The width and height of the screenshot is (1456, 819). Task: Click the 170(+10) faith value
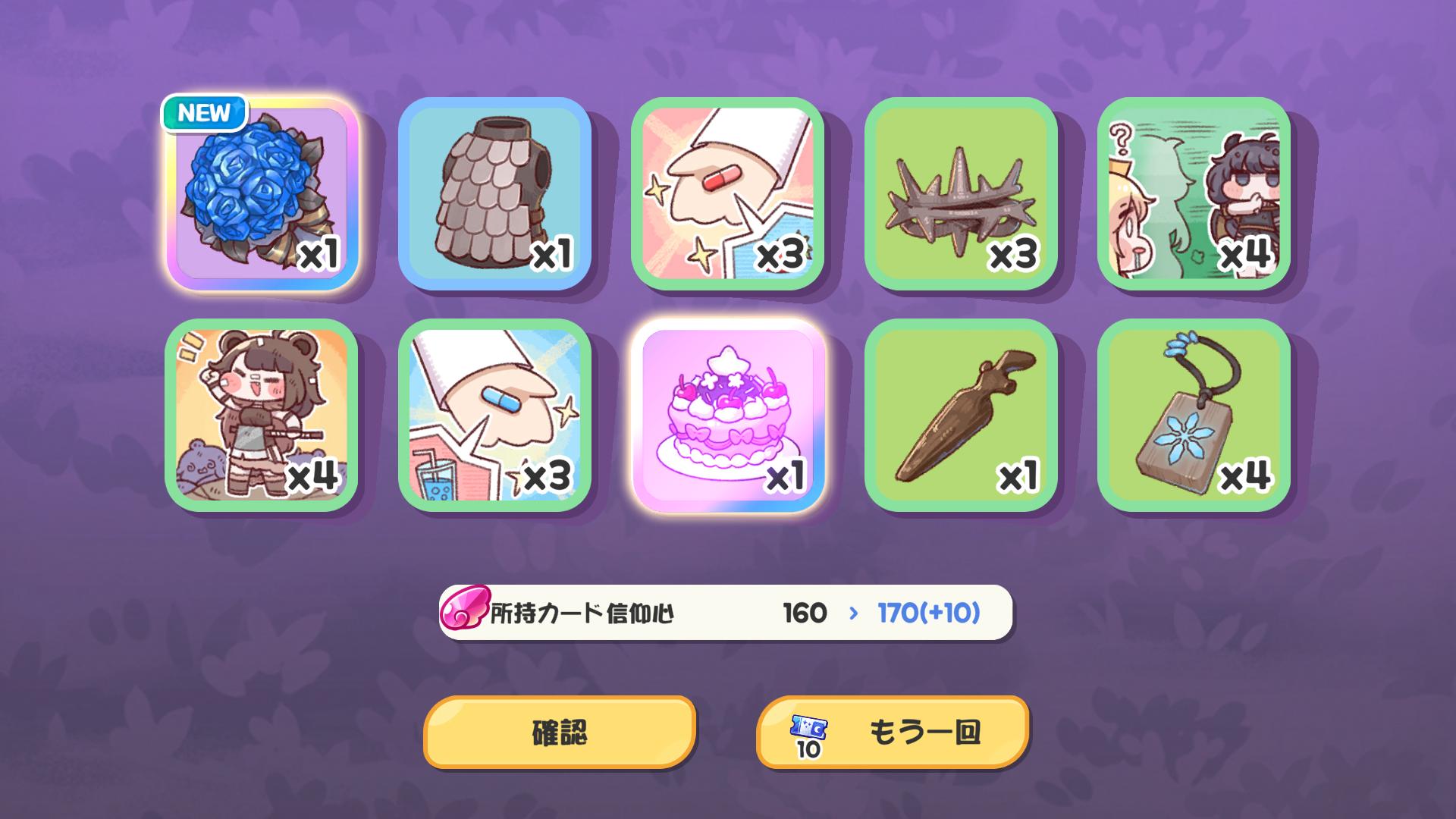(929, 613)
